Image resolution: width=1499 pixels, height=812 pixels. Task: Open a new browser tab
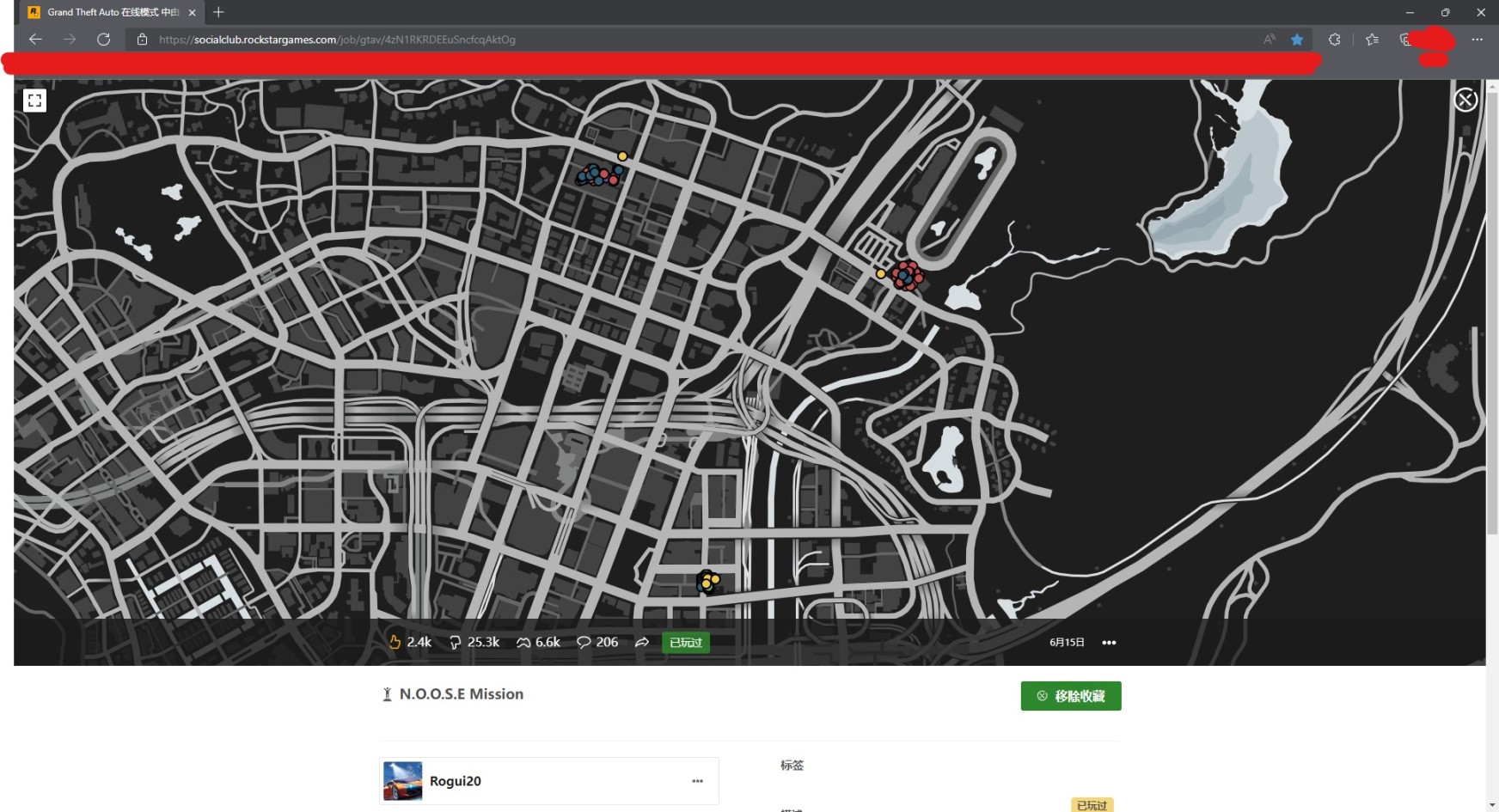point(218,12)
